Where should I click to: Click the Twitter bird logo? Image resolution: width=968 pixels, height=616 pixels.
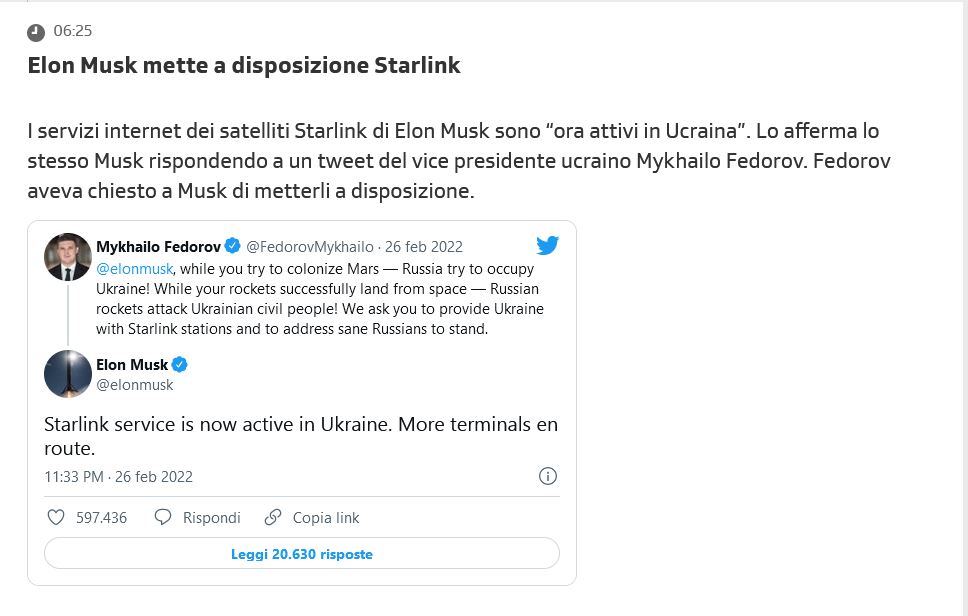click(547, 246)
